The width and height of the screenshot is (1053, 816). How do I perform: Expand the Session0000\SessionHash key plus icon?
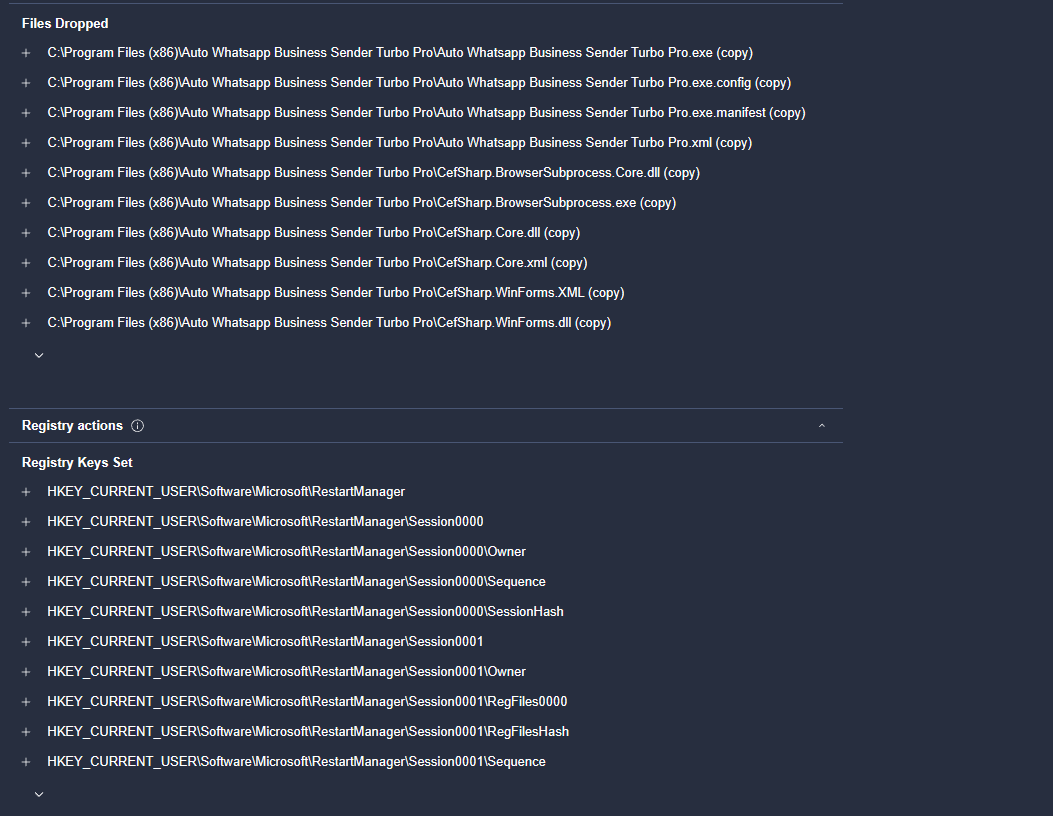26,612
